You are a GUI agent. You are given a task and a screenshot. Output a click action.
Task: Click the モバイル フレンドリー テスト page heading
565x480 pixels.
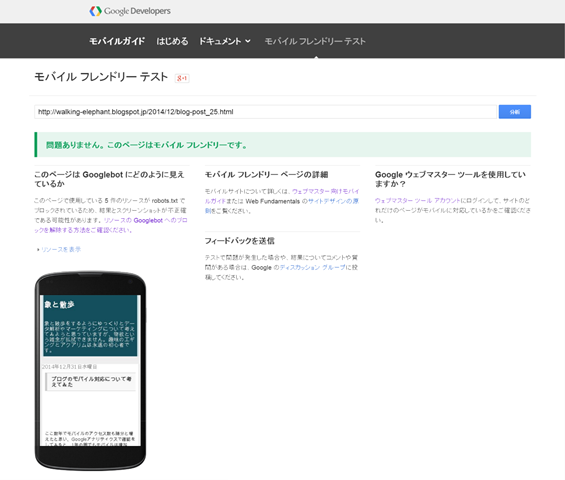(x=101, y=77)
